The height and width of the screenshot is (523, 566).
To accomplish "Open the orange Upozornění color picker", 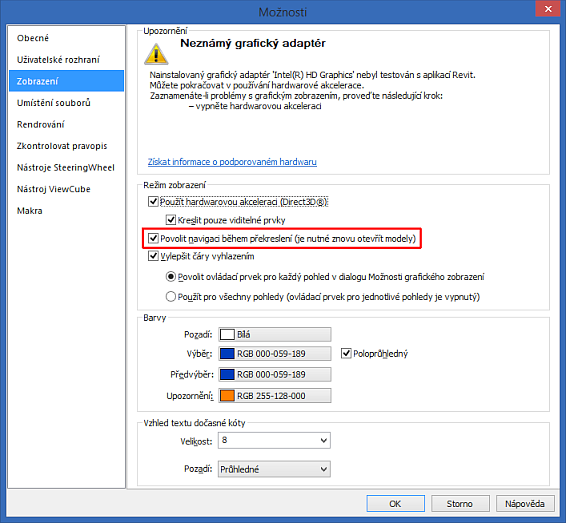I will coord(275,396).
